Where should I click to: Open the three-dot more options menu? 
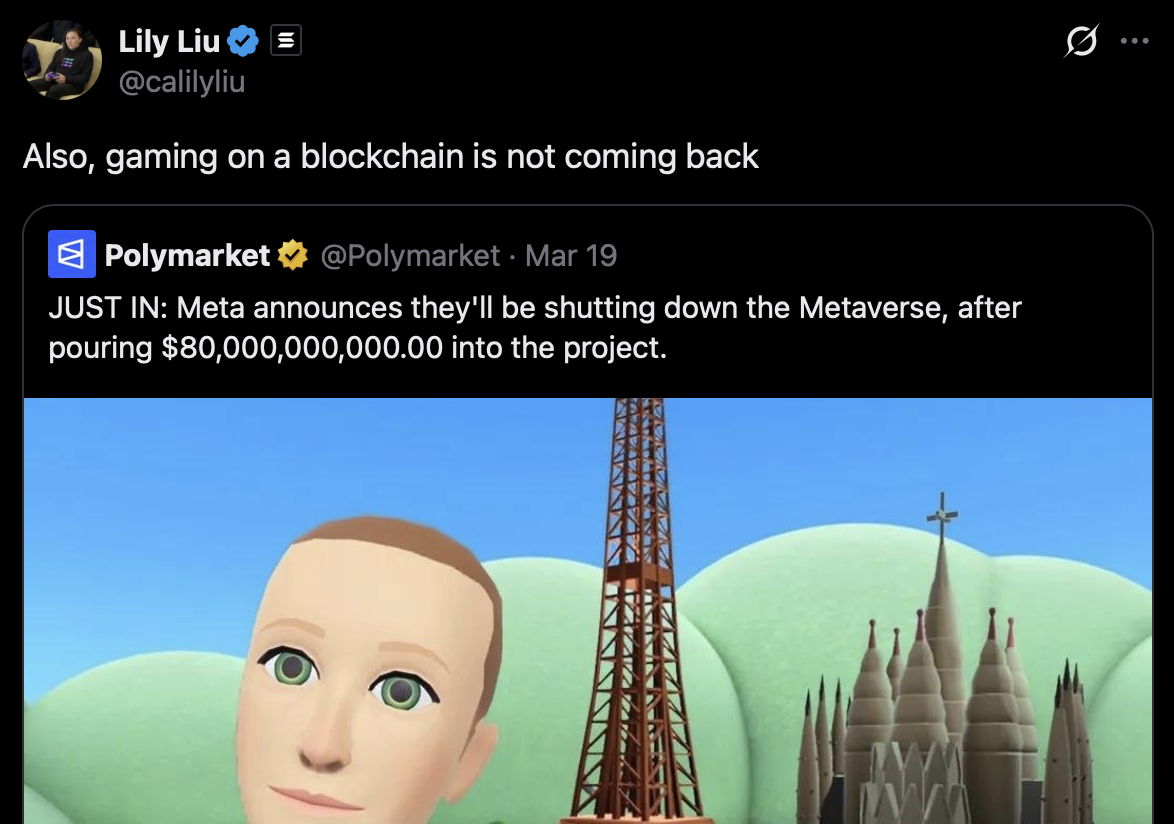[1134, 41]
